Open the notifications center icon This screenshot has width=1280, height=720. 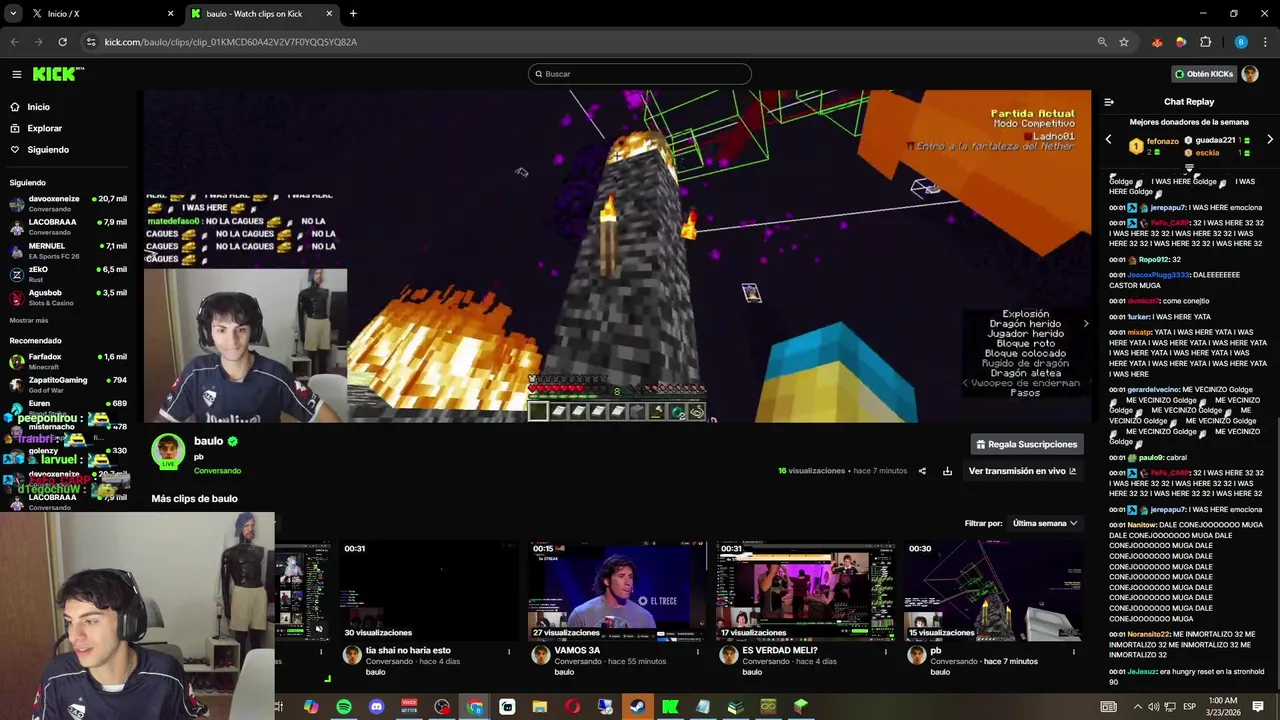click(x=1258, y=707)
